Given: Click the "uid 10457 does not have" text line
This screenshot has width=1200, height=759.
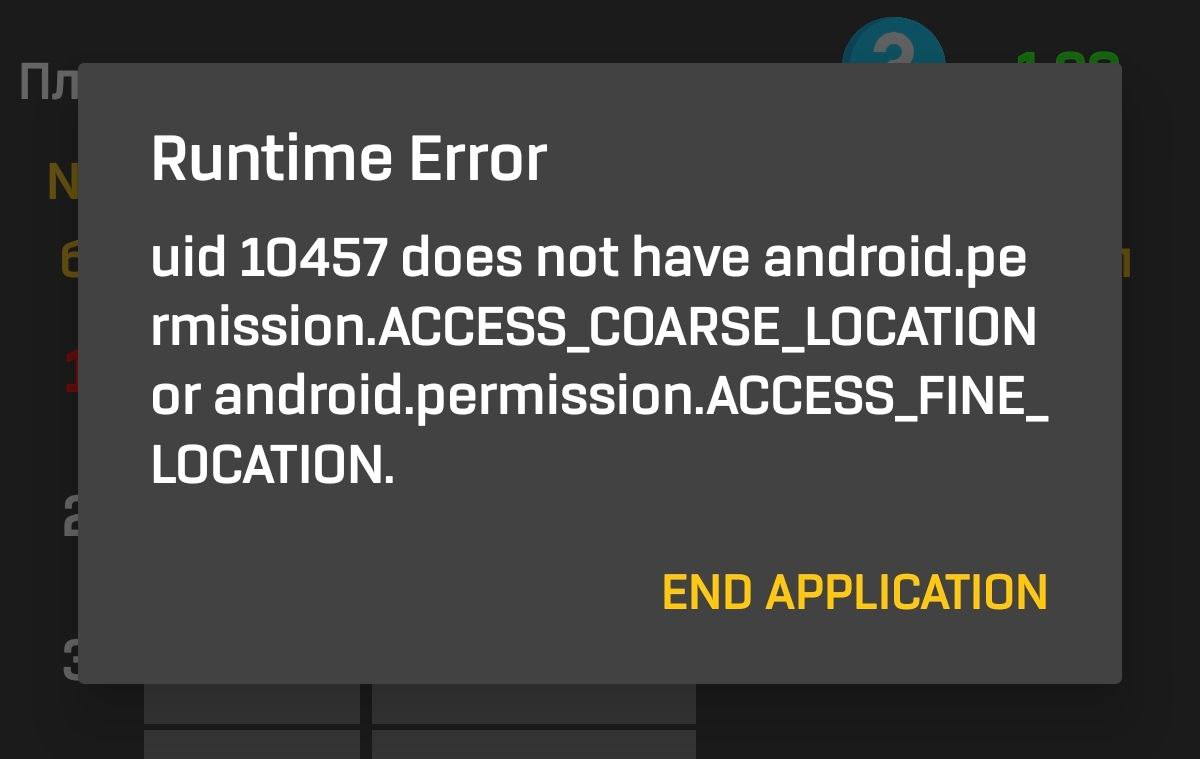Looking at the screenshot, I should tap(589, 260).
